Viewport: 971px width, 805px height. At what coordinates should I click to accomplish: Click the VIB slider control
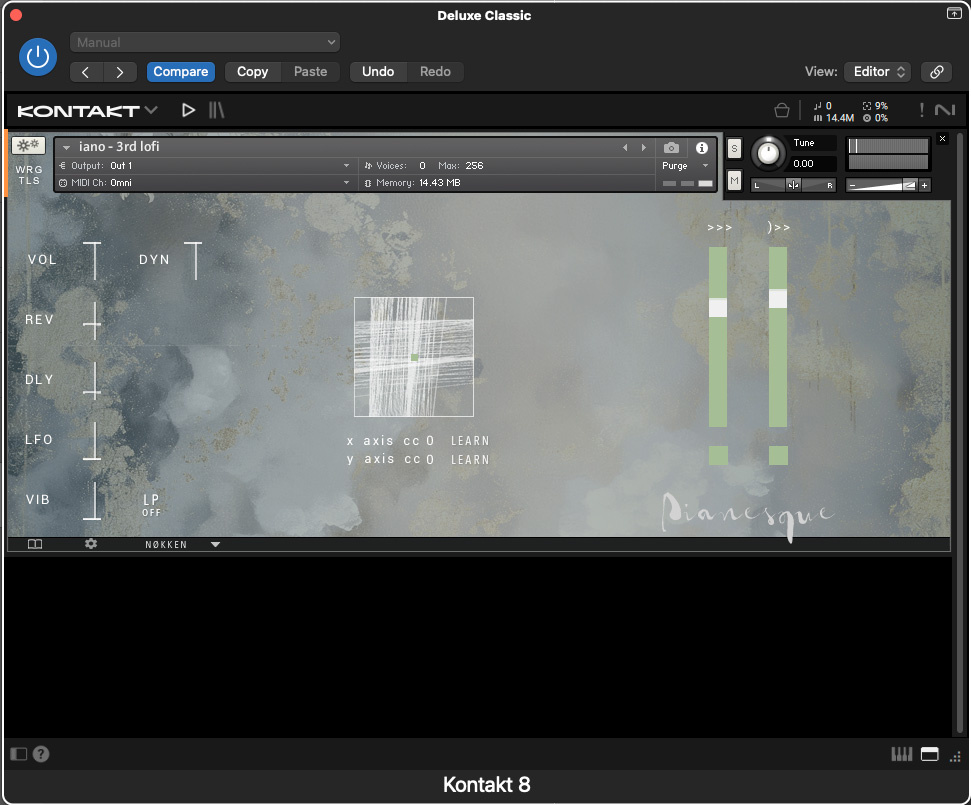coord(93,500)
